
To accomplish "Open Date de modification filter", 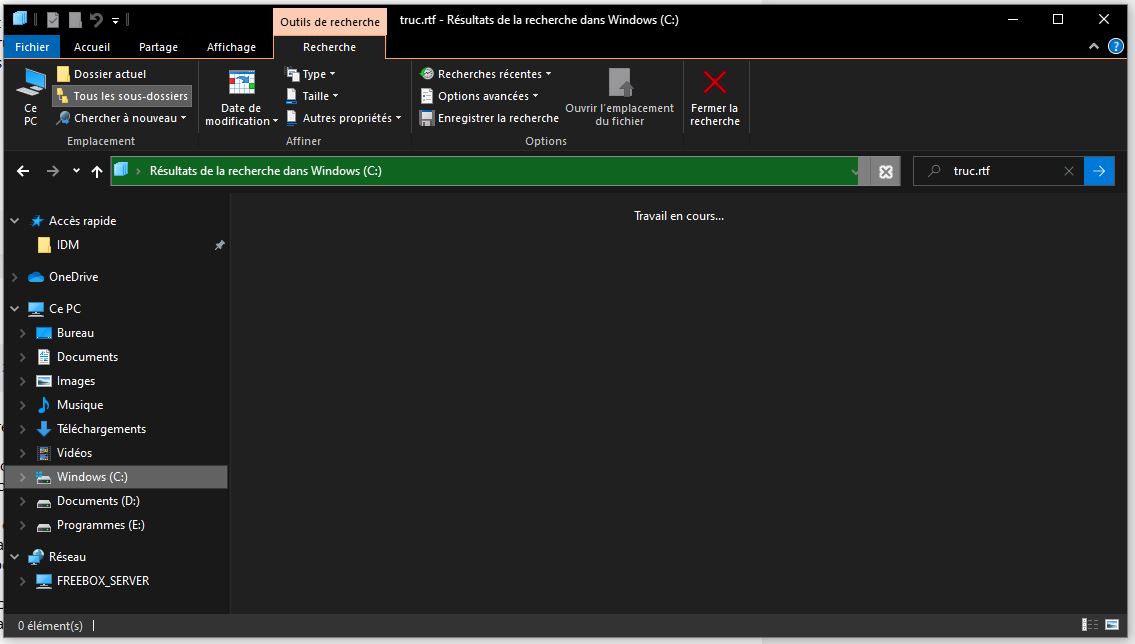I will pos(241,98).
